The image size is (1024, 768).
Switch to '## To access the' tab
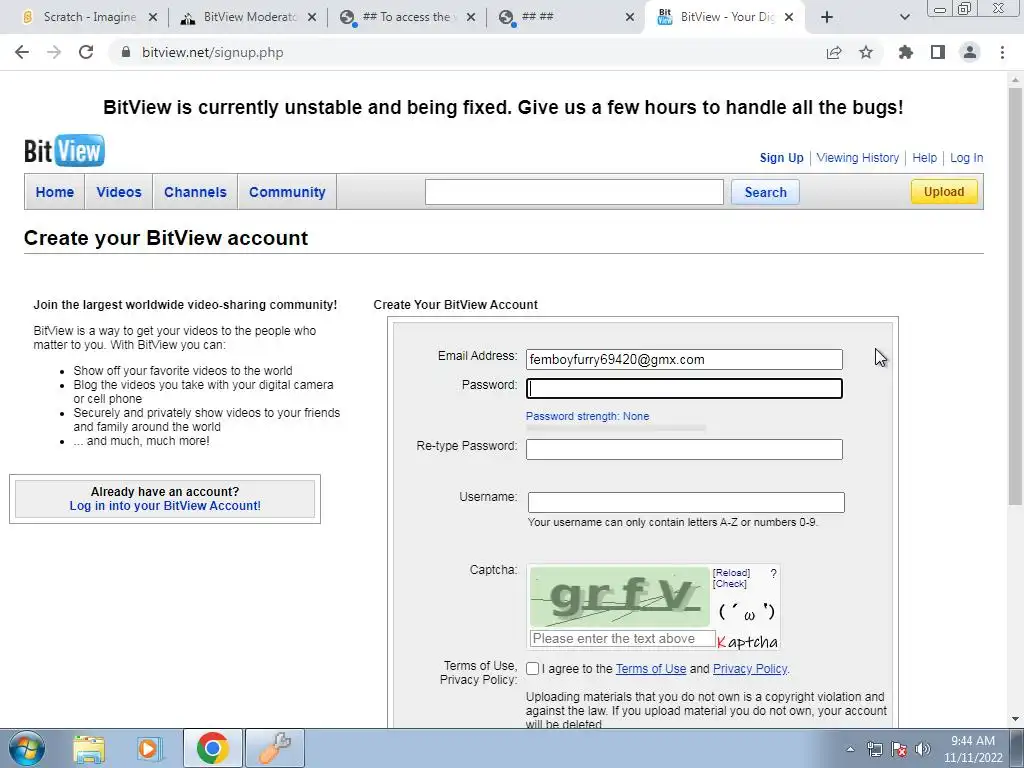(406, 17)
